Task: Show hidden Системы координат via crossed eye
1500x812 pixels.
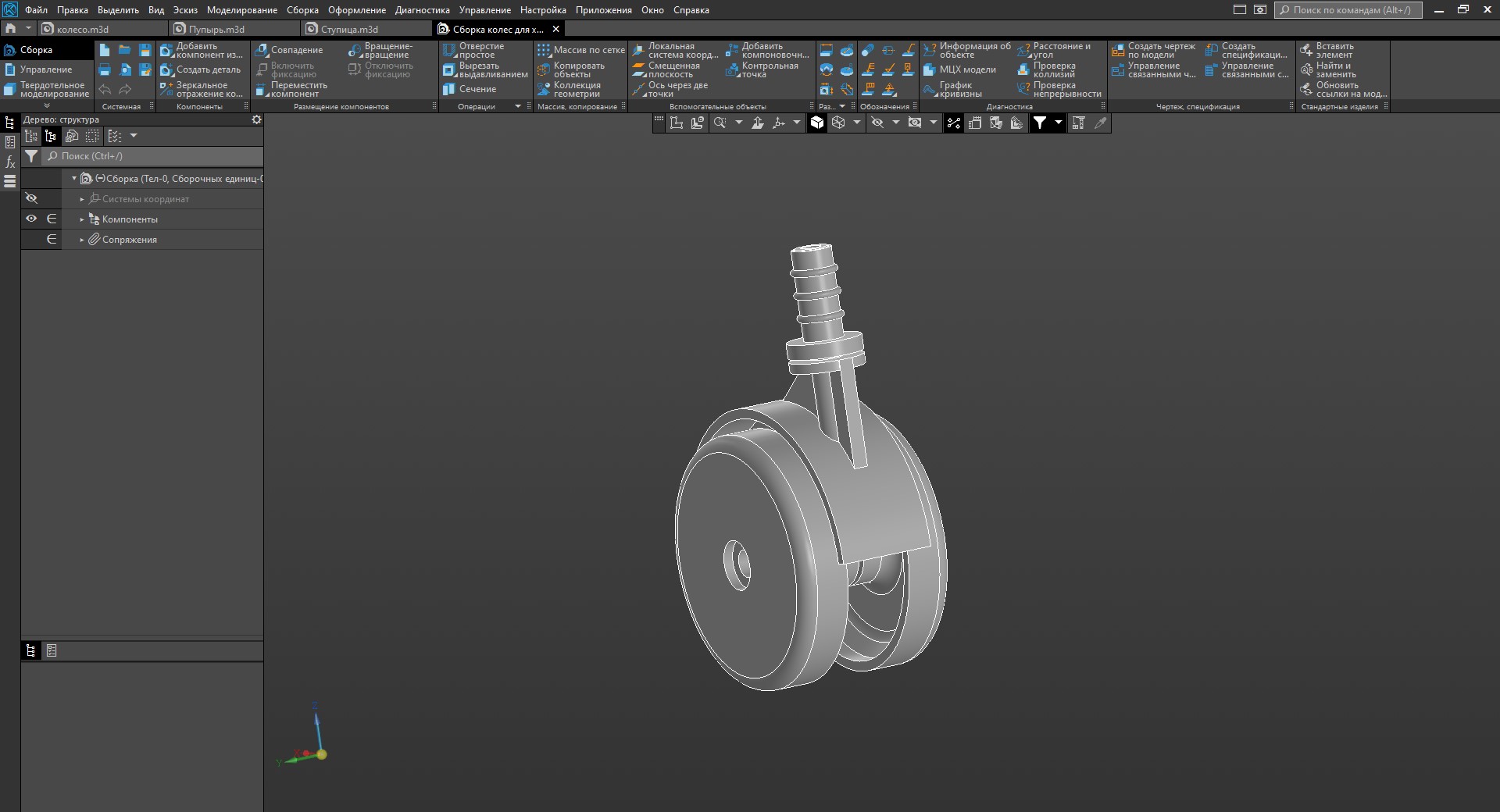Action: tap(31, 199)
